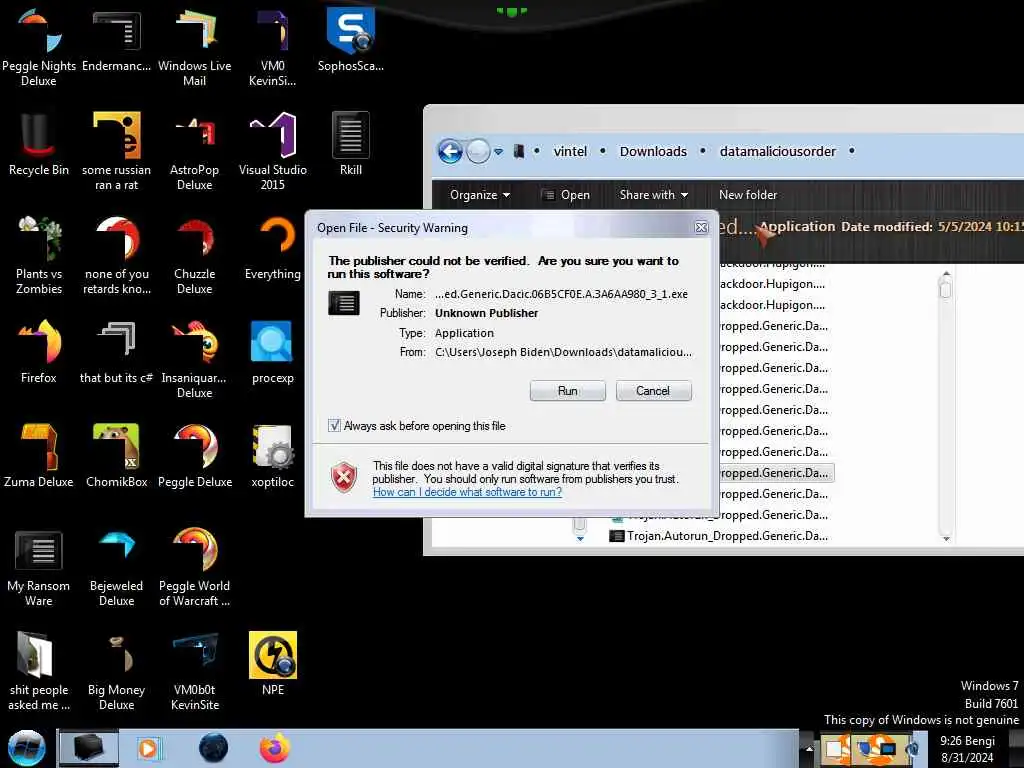Select the VM0b0t KevinSite icon
Viewport: 1024px width, 768px height.
(195, 671)
